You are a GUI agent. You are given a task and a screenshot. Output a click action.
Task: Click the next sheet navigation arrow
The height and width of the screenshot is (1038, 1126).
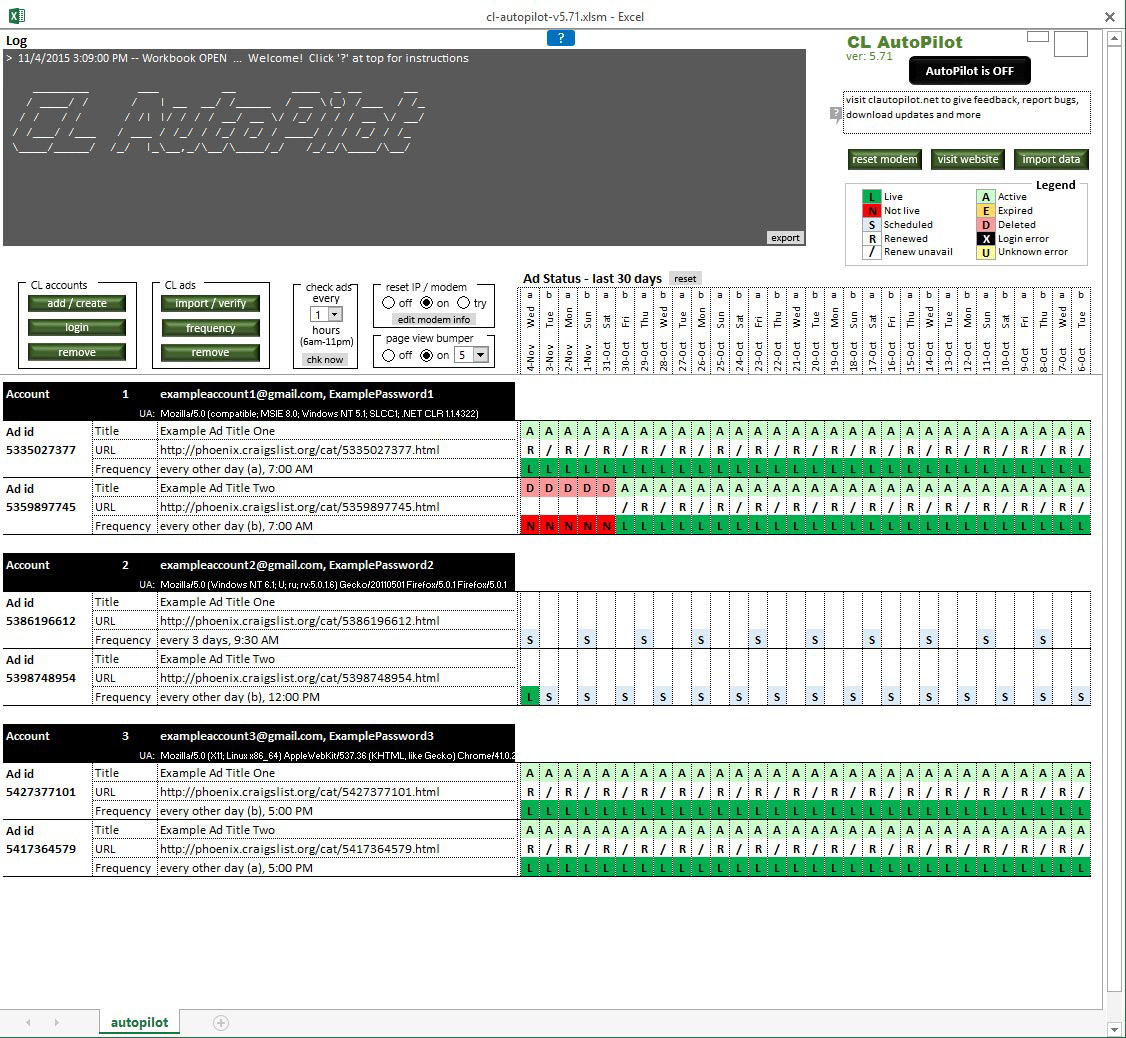pyautogui.click(x=57, y=1022)
